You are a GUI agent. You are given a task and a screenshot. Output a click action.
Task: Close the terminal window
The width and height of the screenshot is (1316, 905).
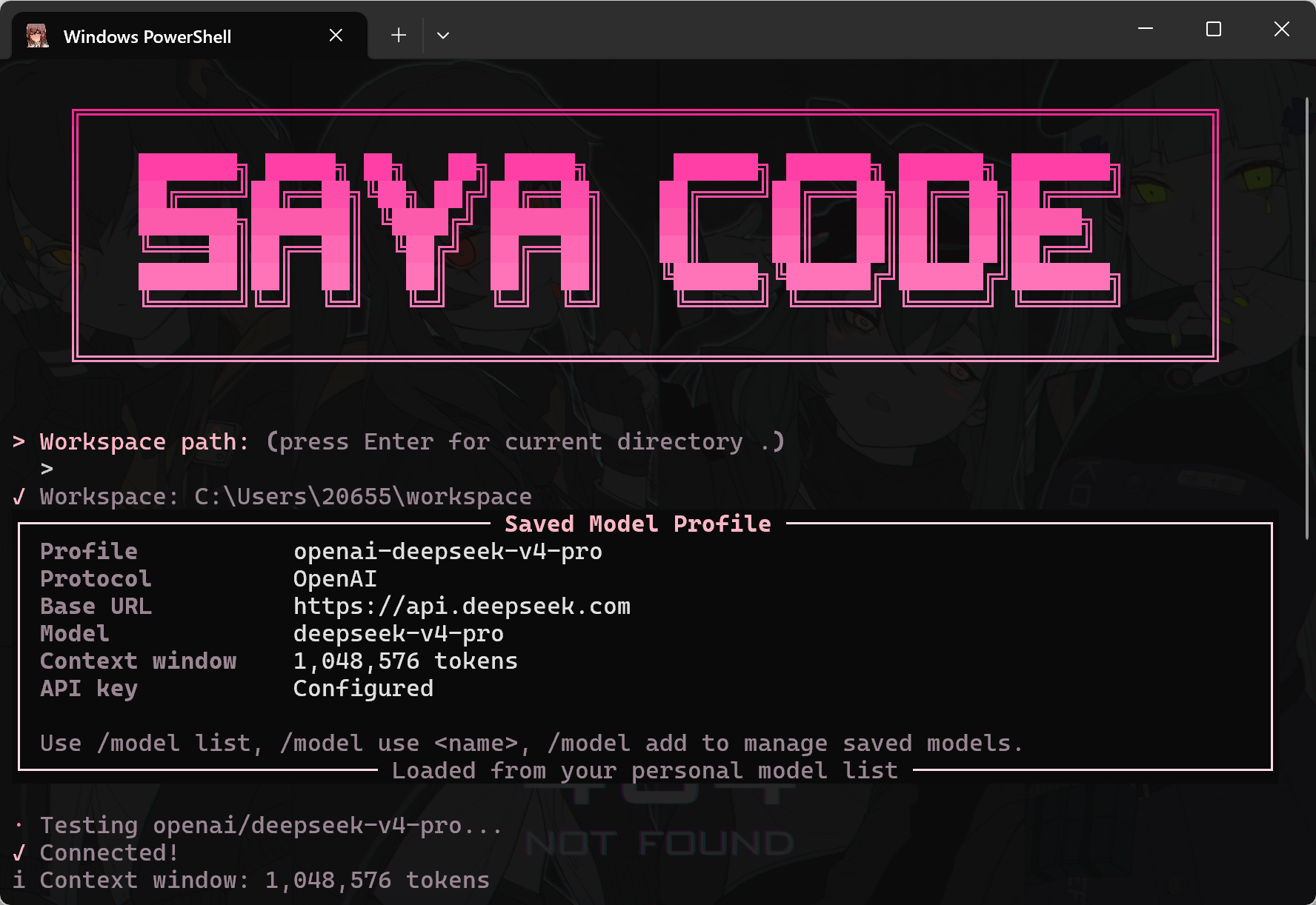coord(1282,29)
